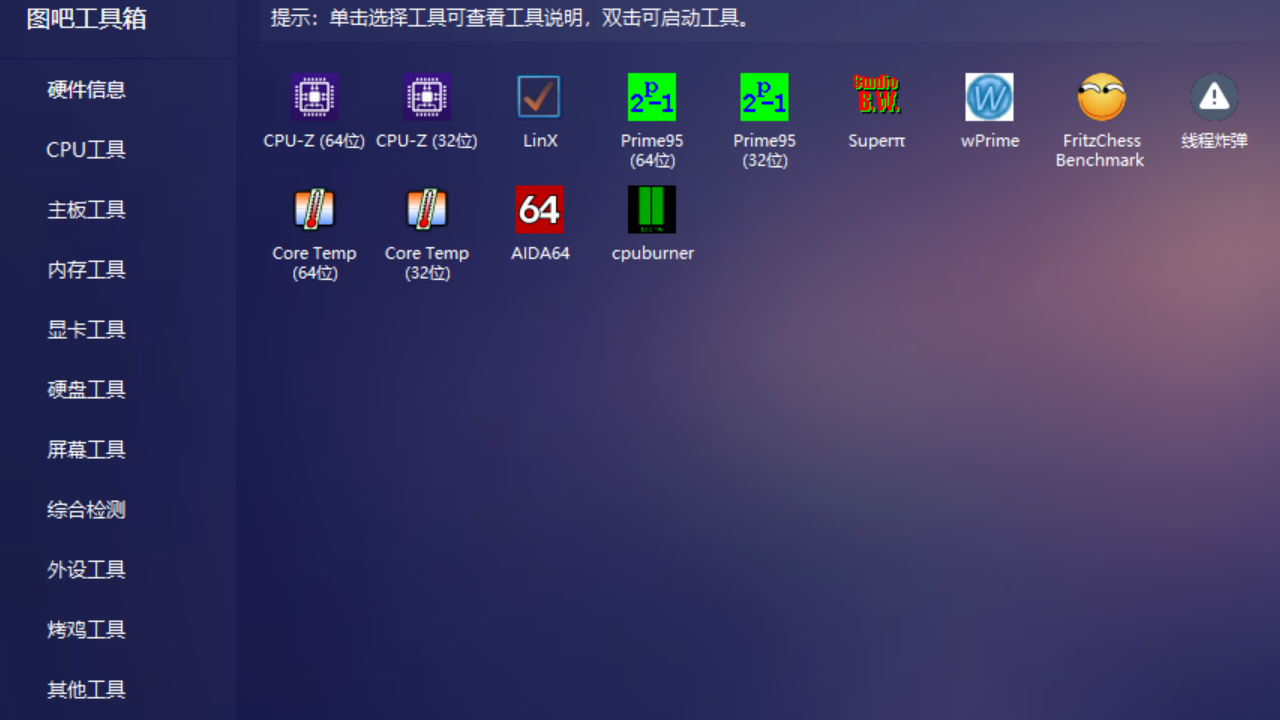Open the 硬件信息 category
1280x720 pixels.
(86, 90)
